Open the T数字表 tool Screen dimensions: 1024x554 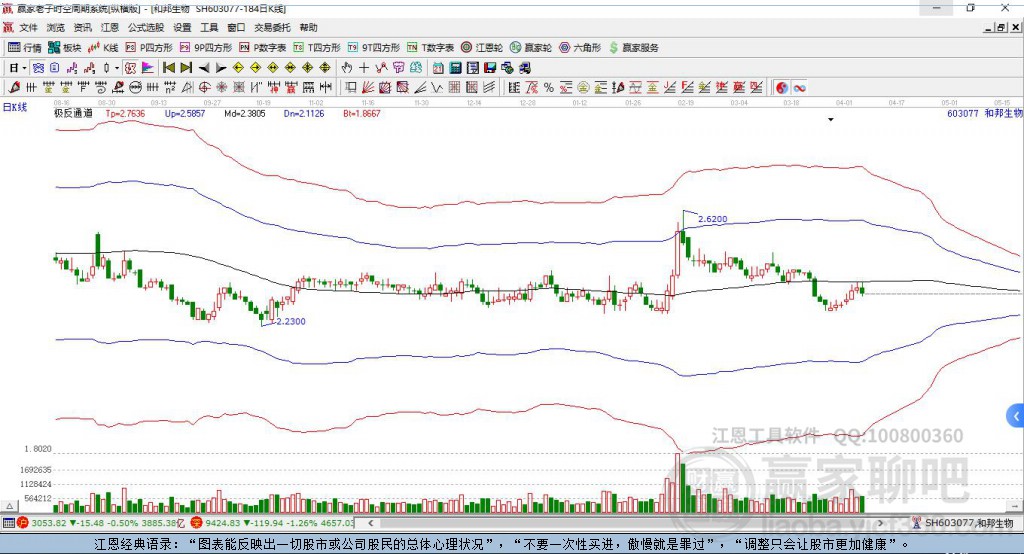pos(430,48)
